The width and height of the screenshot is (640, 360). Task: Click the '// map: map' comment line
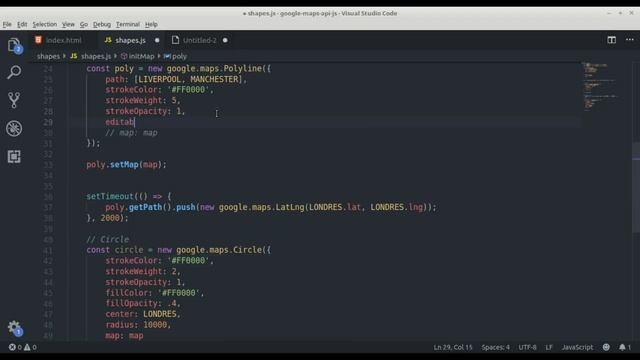(131, 133)
